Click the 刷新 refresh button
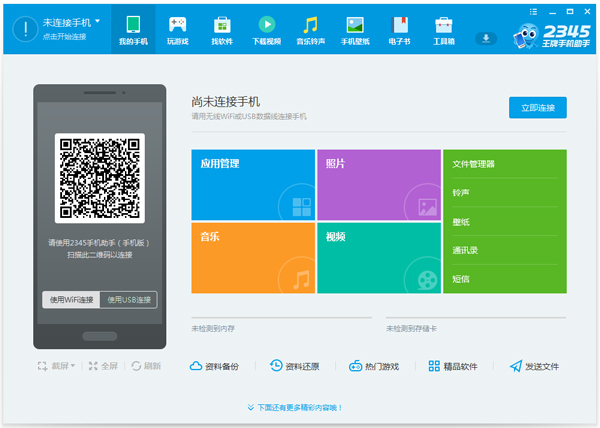 (x=146, y=366)
